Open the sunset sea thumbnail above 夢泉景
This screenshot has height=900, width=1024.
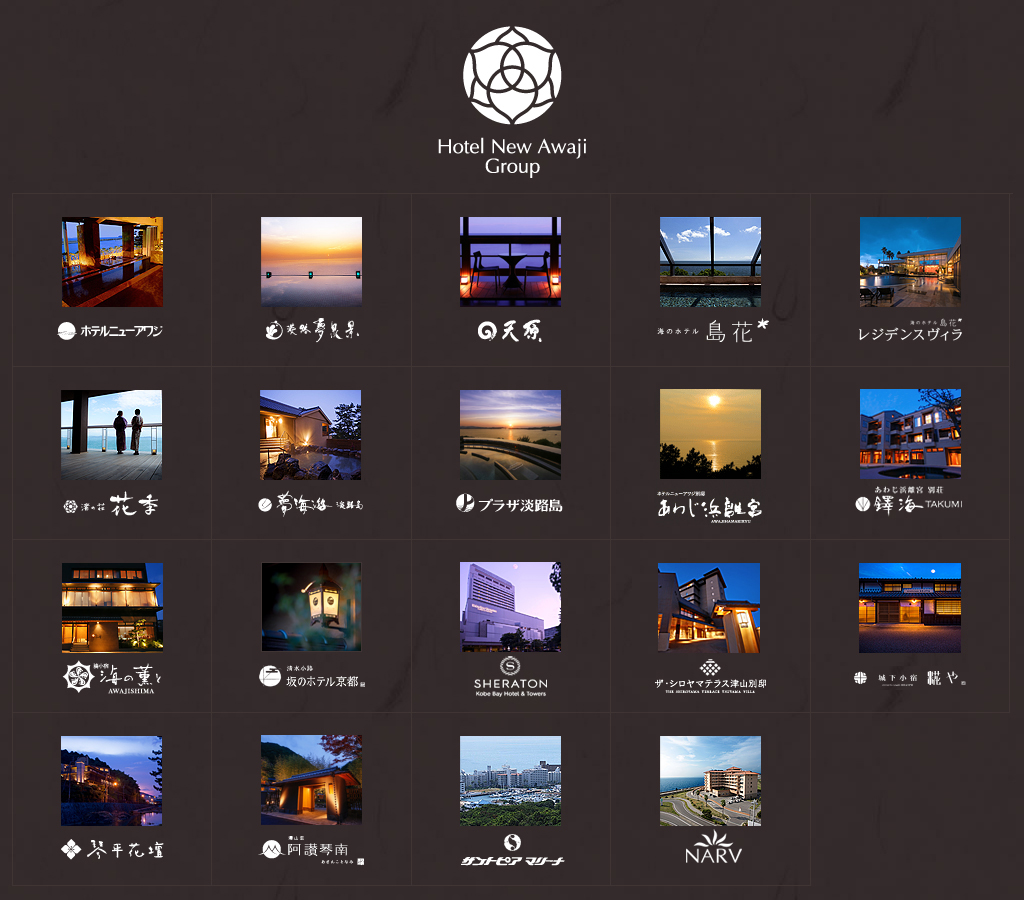(312, 262)
